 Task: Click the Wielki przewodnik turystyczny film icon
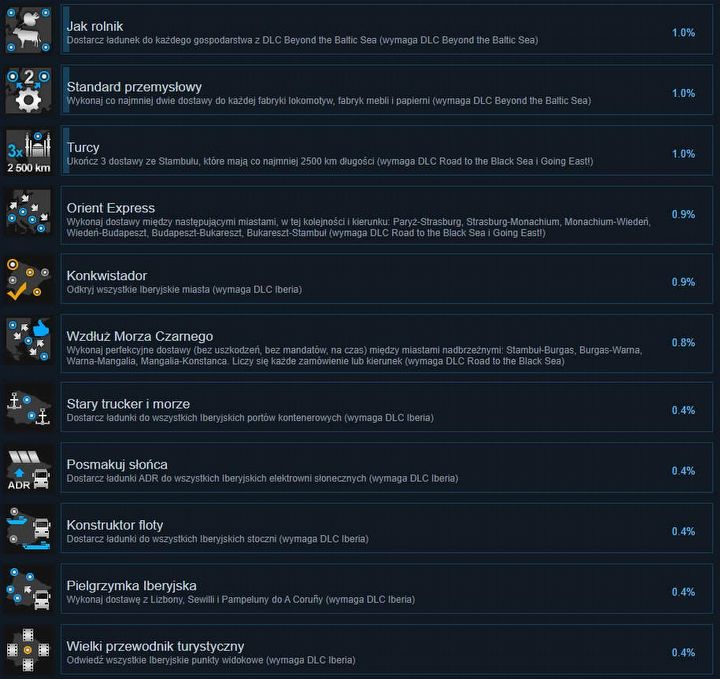pyautogui.click(x=28, y=650)
